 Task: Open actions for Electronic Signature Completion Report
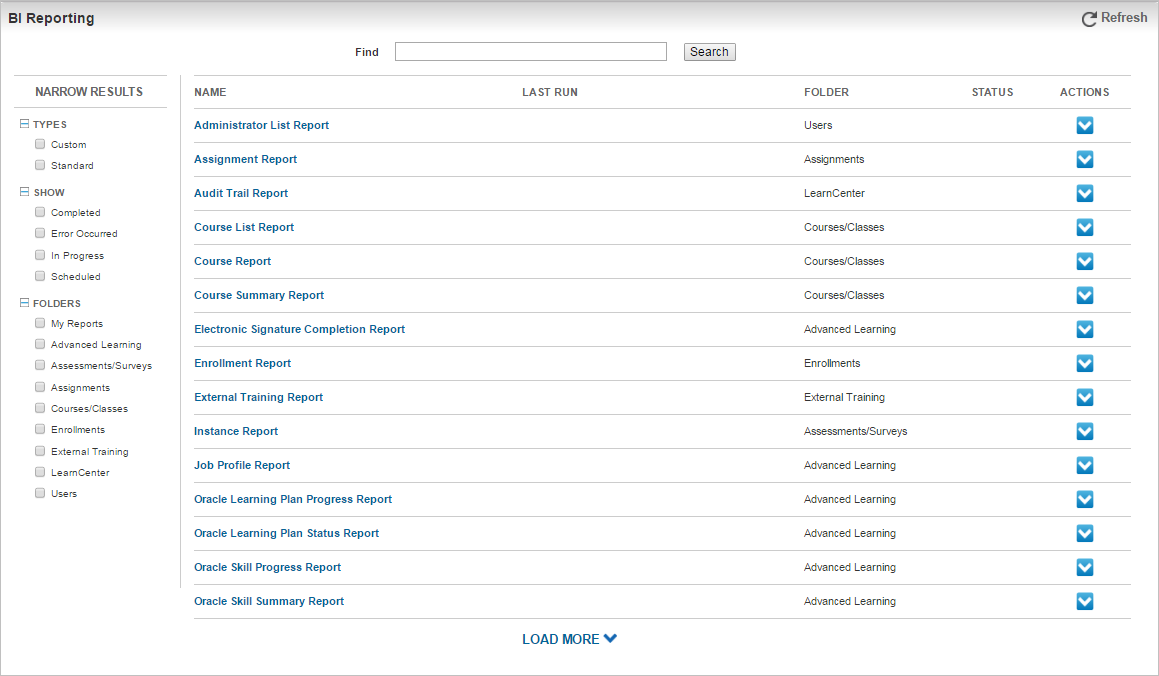(x=1084, y=330)
